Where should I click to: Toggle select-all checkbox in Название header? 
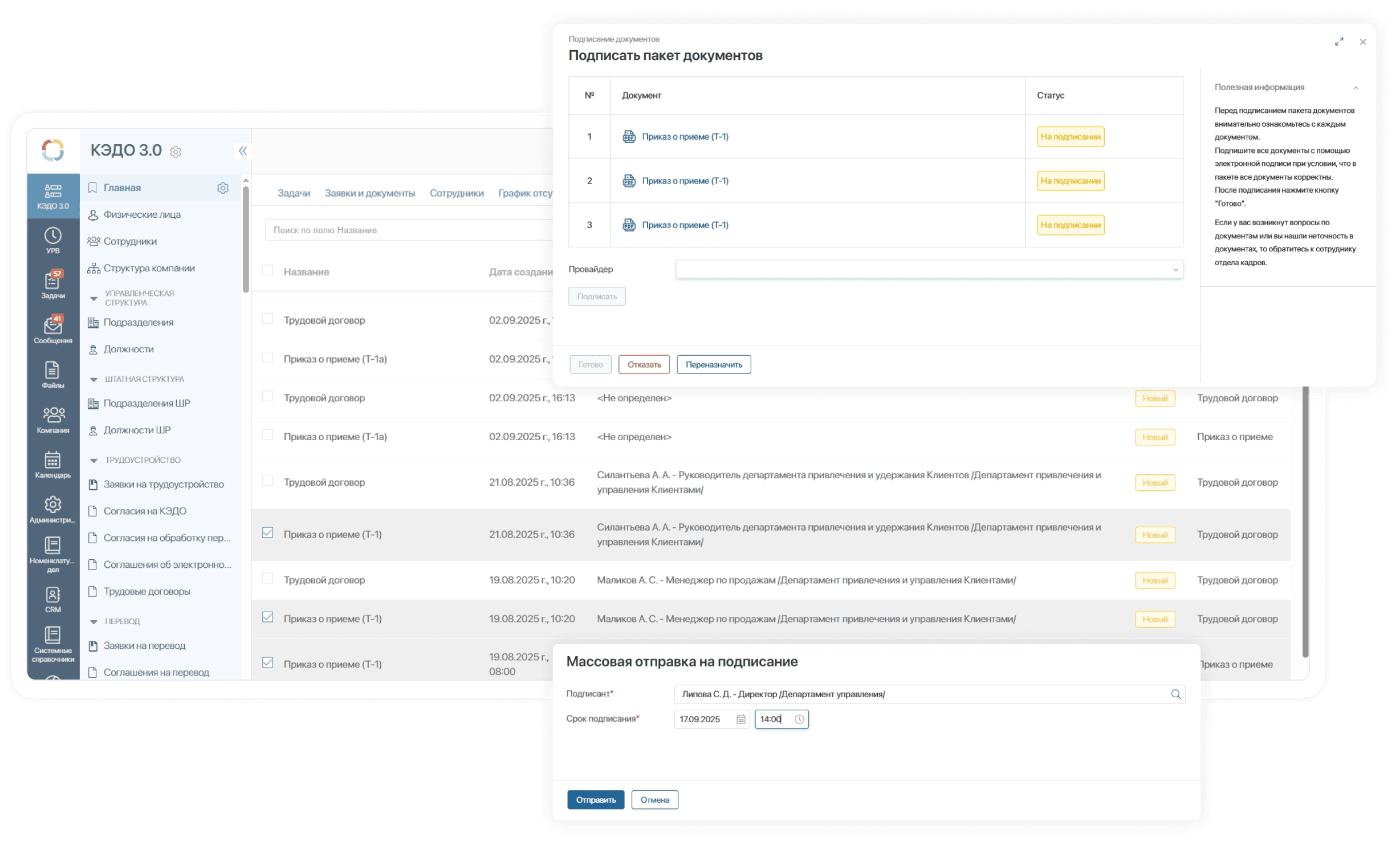267,270
